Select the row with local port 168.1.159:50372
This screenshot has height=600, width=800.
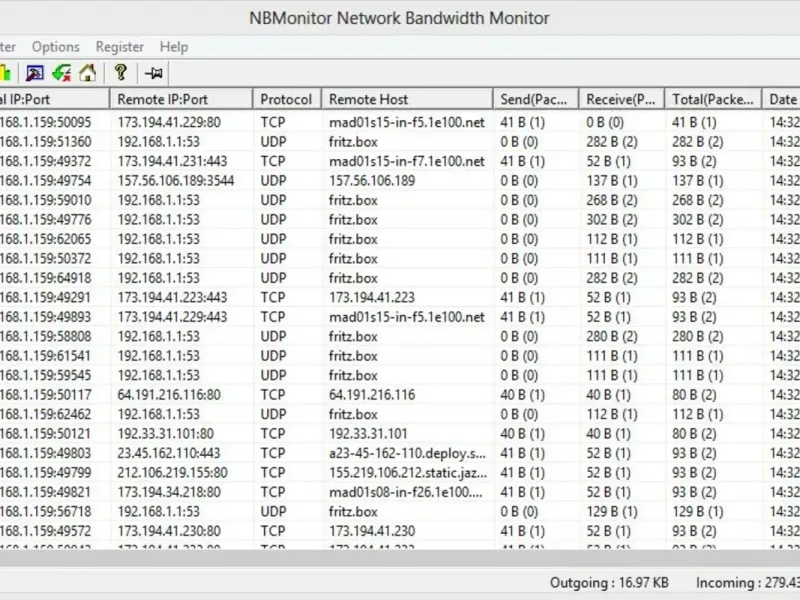[400, 259]
